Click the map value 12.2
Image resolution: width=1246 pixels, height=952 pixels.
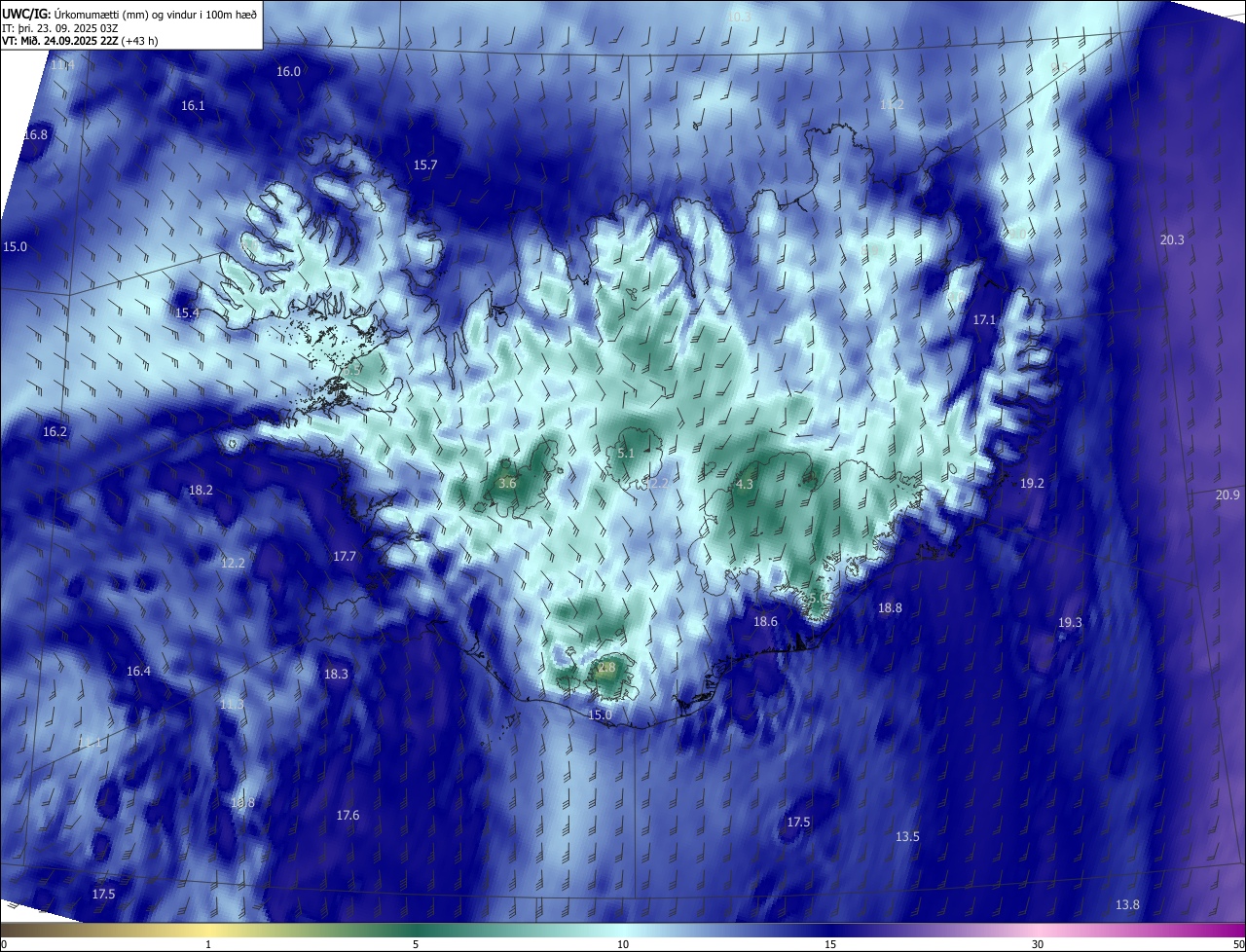[233, 563]
